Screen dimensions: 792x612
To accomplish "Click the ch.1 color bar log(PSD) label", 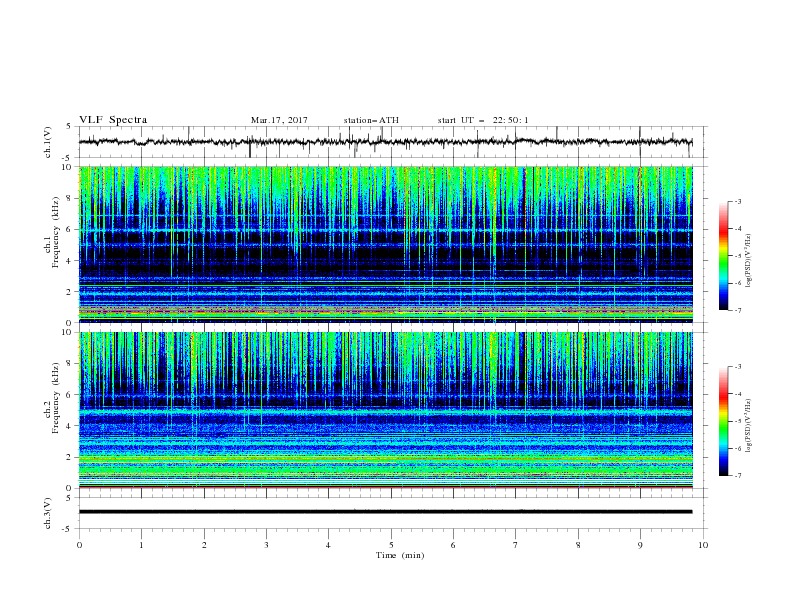I will pyautogui.click(x=749, y=261).
